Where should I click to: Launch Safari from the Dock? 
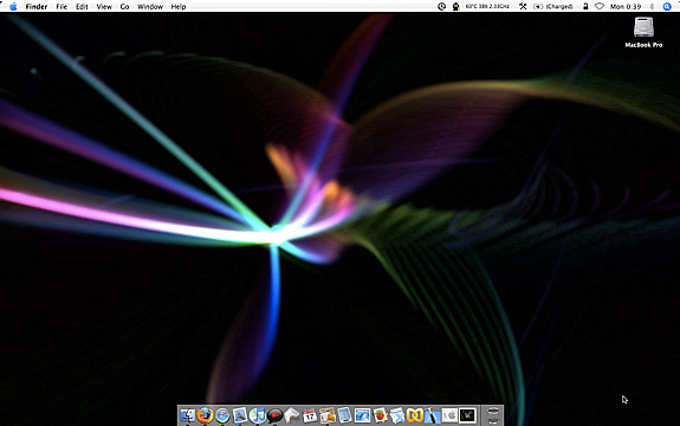222,416
